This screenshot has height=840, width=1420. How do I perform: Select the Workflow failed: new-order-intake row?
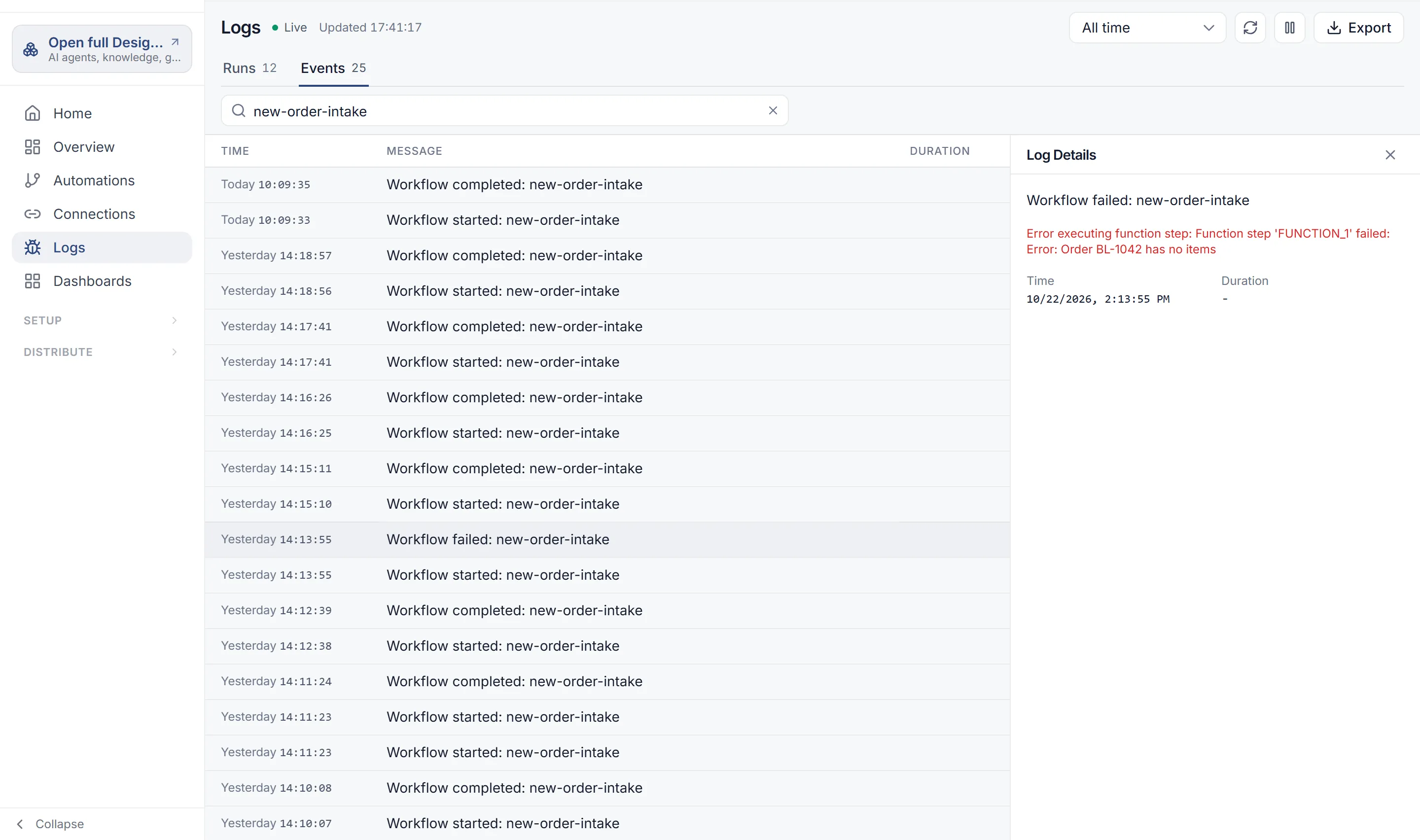click(x=607, y=539)
